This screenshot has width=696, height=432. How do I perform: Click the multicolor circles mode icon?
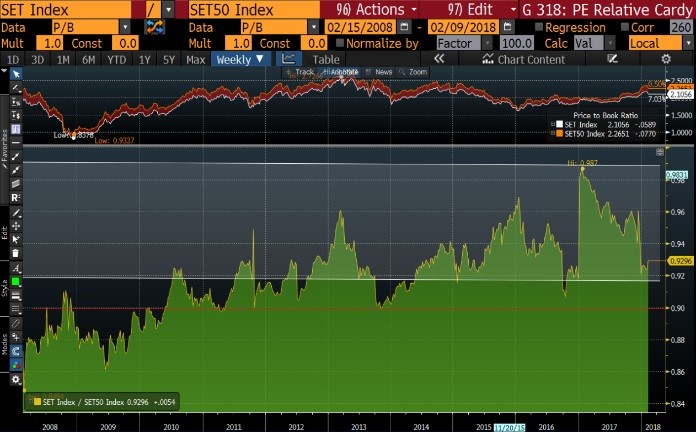click(x=16, y=365)
